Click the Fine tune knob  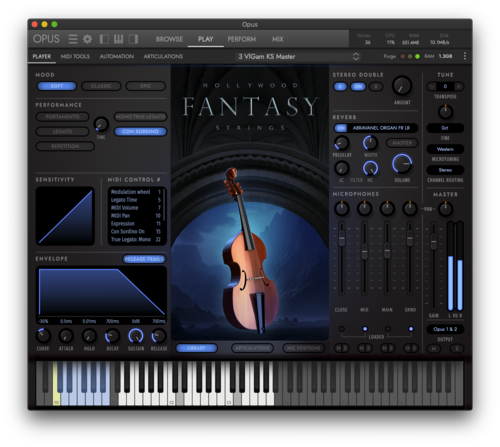click(x=445, y=112)
